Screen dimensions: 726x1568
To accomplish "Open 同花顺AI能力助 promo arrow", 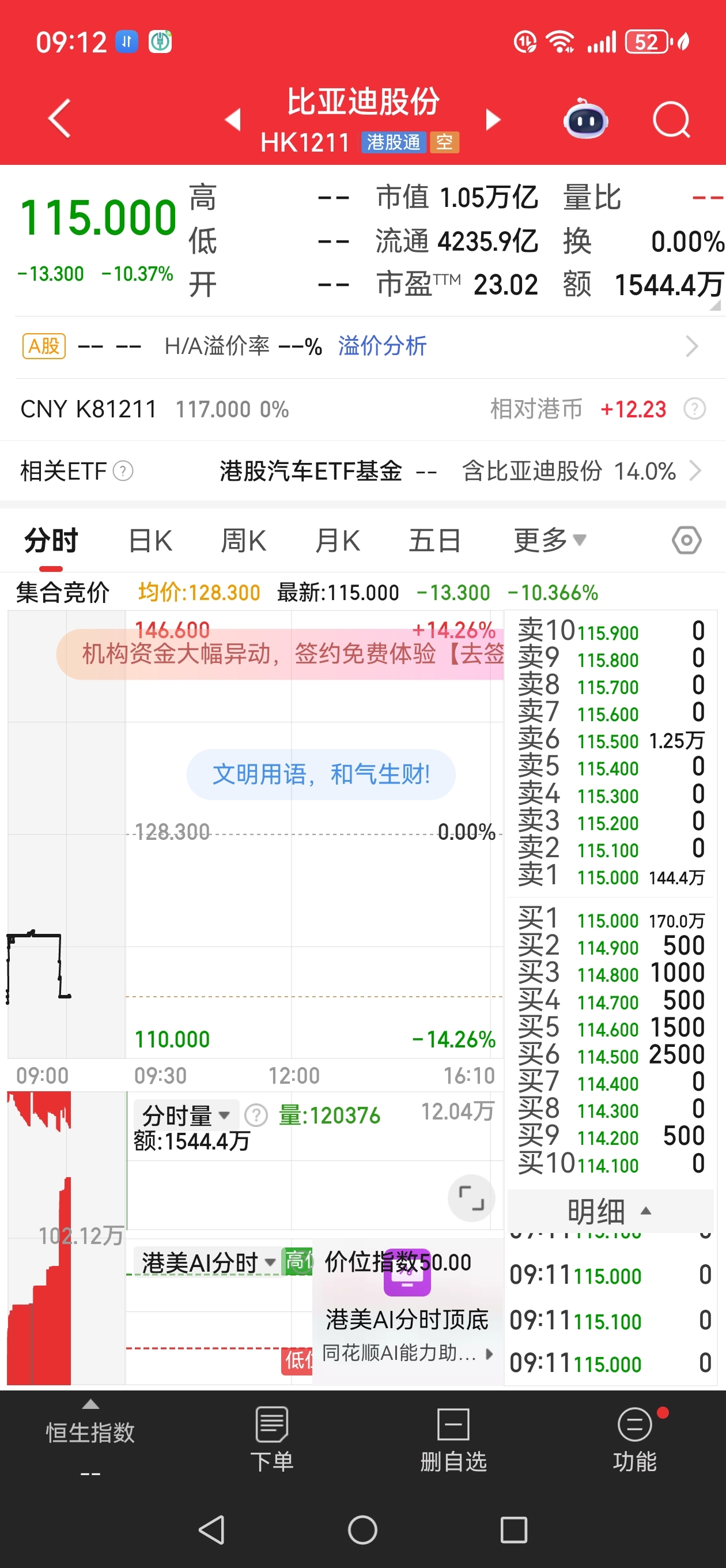I will click(489, 1354).
